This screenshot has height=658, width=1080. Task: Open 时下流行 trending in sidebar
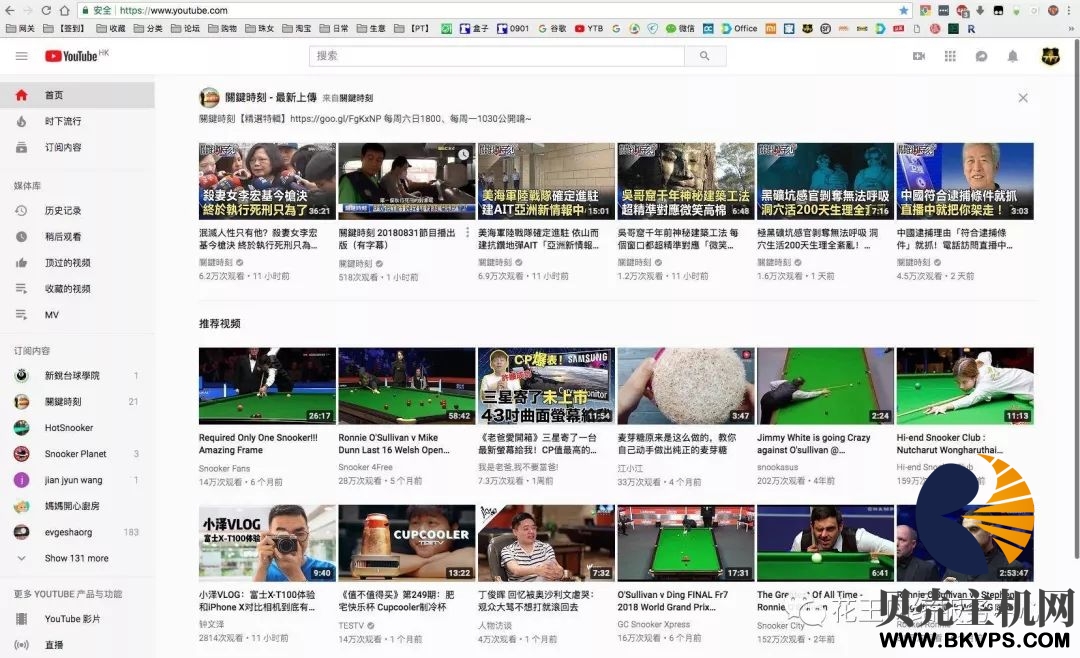click(77, 121)
